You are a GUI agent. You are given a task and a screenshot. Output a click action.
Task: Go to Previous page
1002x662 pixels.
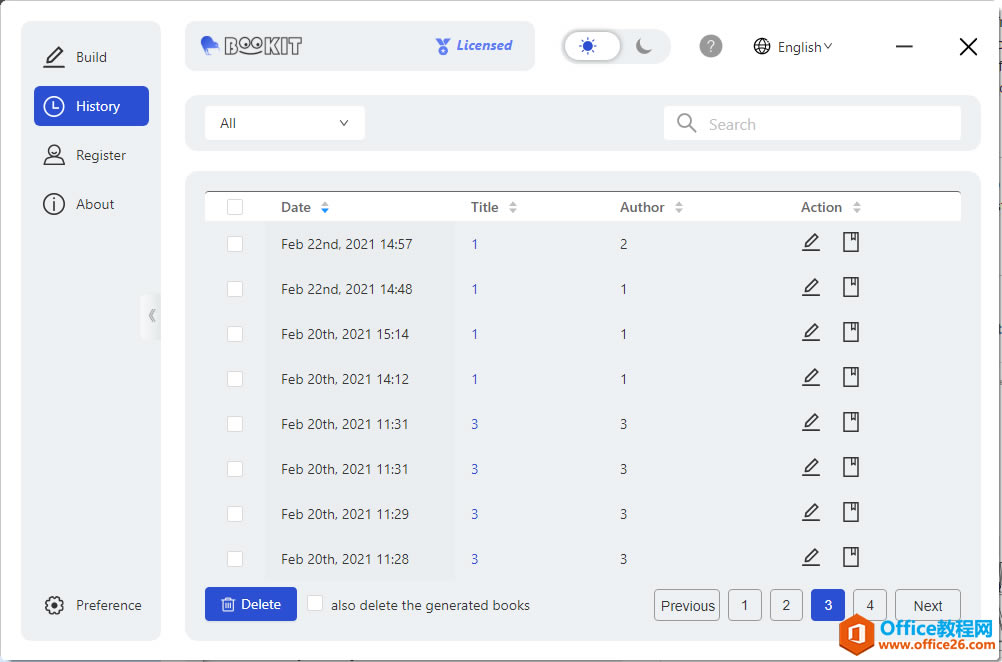[687, 605]
